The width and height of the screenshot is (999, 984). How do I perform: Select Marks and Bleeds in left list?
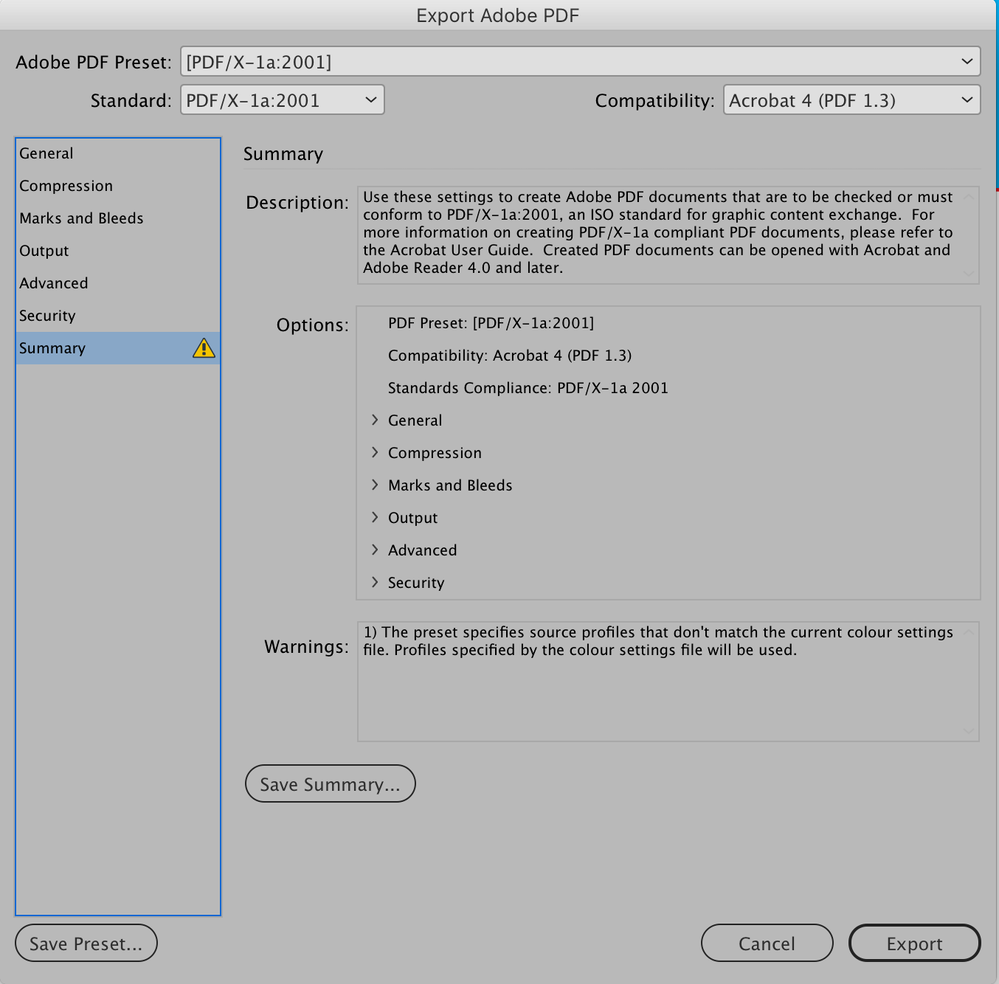pos(118,218)
